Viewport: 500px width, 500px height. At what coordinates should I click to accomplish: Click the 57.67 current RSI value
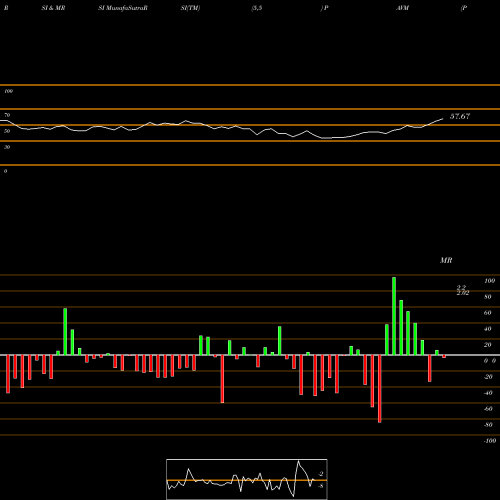click(460, 116)
